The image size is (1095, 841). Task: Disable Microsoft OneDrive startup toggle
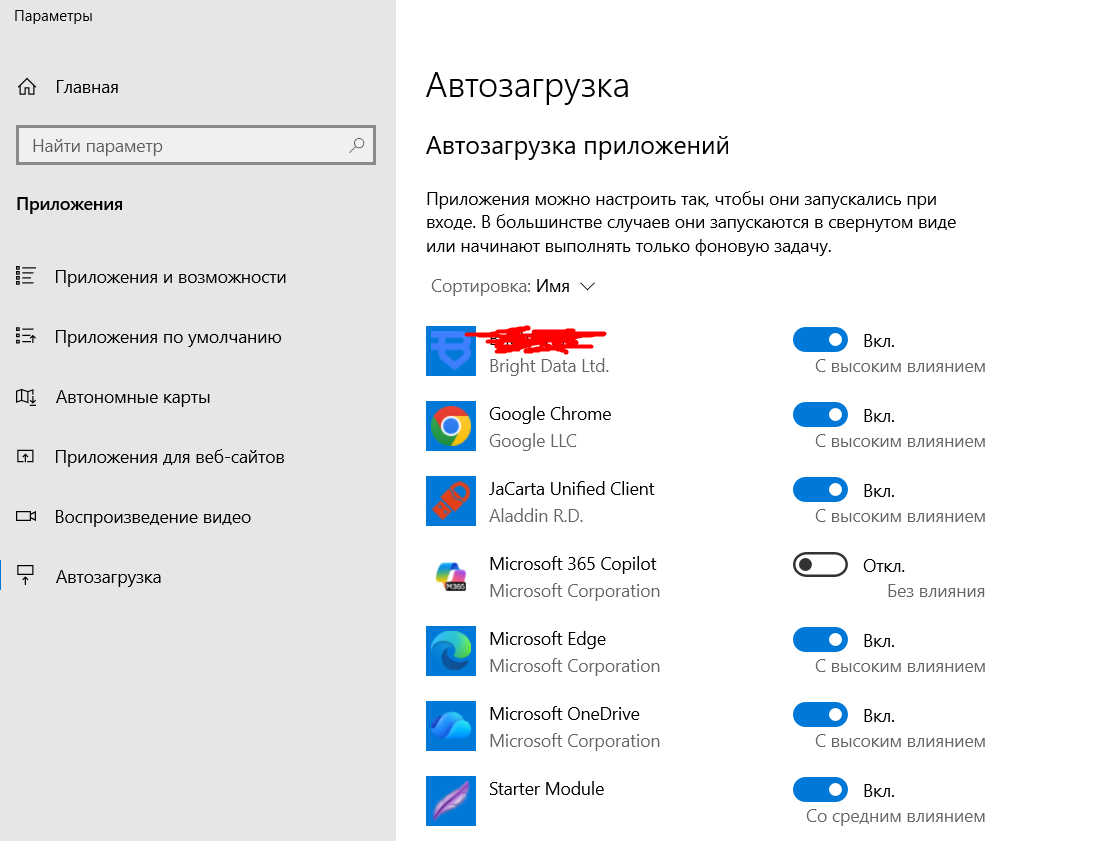[x=821, y=715]
